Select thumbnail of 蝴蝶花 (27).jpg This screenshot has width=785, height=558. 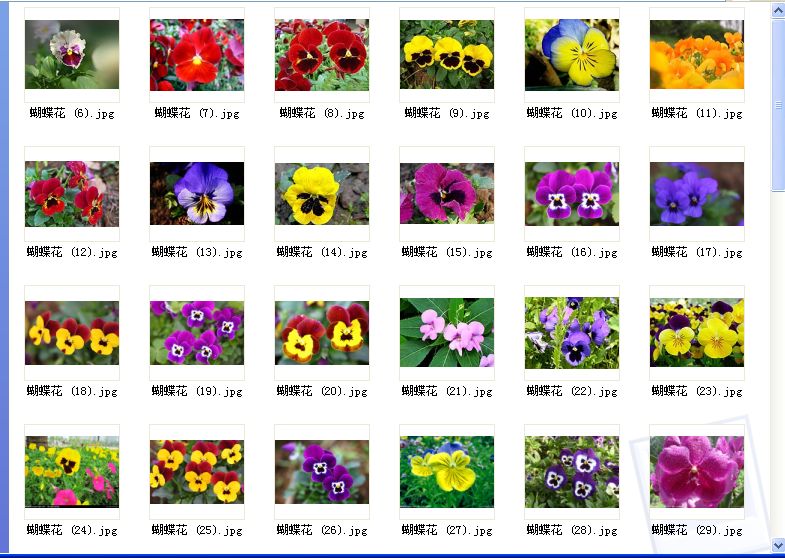(x=447, y=472)
